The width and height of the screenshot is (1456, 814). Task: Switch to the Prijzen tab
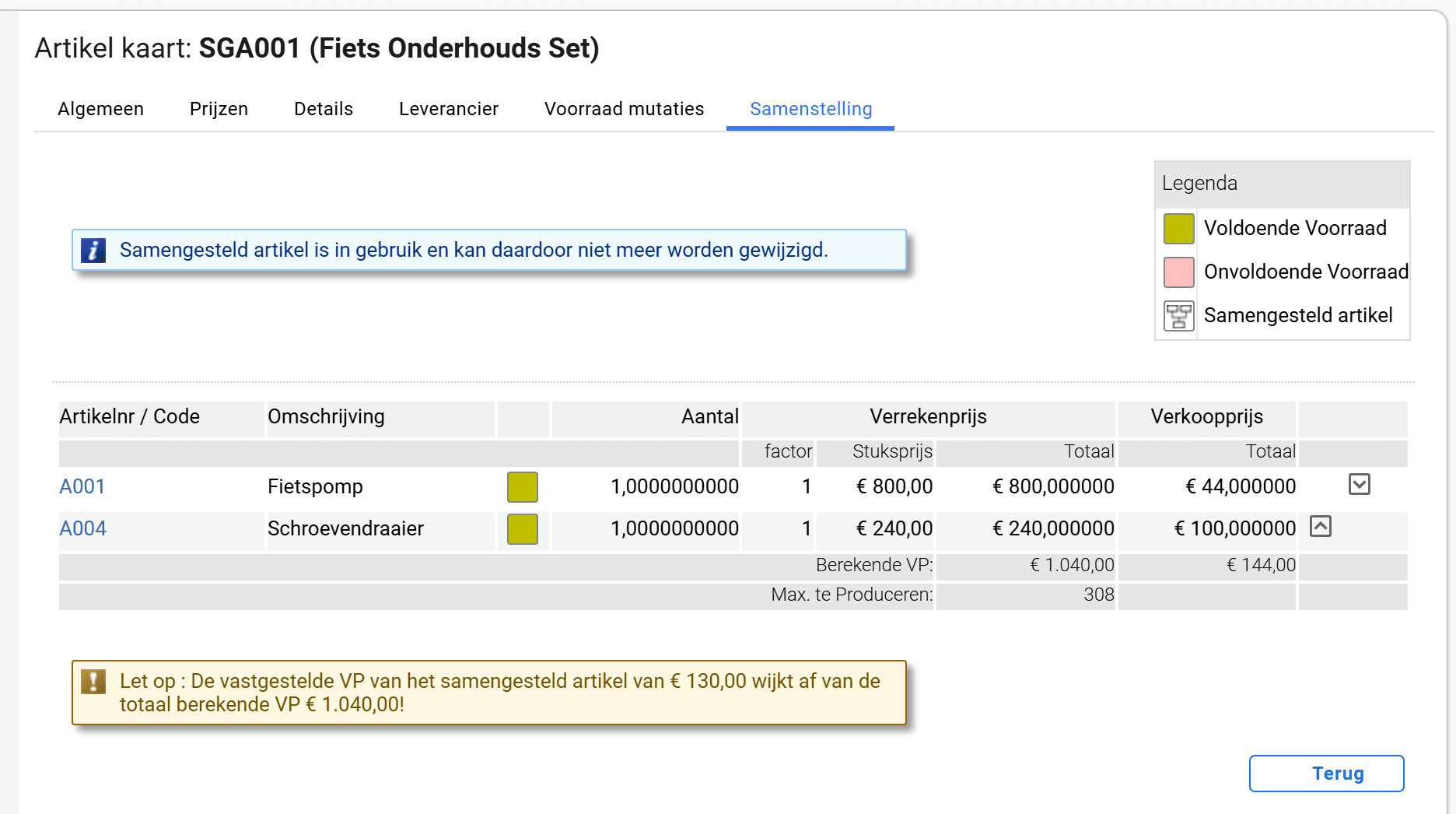[x=219, y=109]
